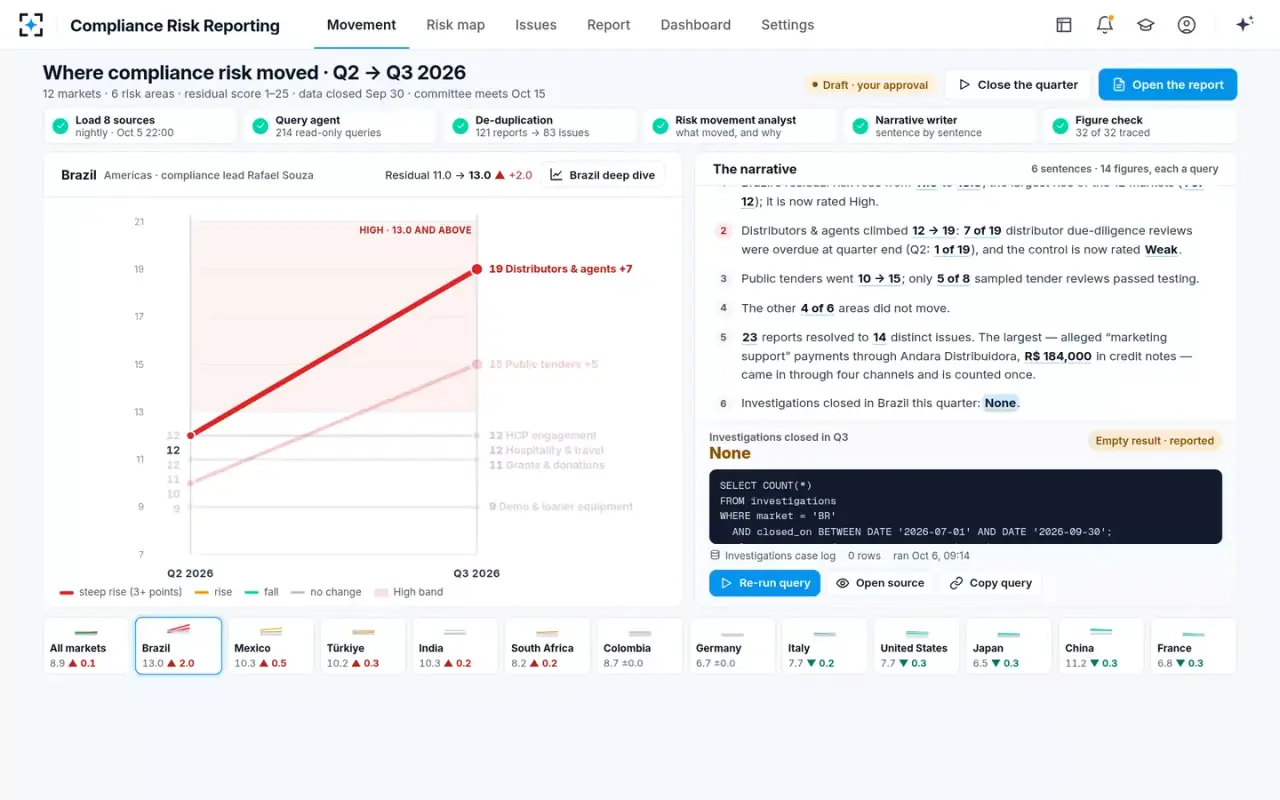1280x800 pixels.
Task: Select the Mexico market card
Action: point(270,646)
